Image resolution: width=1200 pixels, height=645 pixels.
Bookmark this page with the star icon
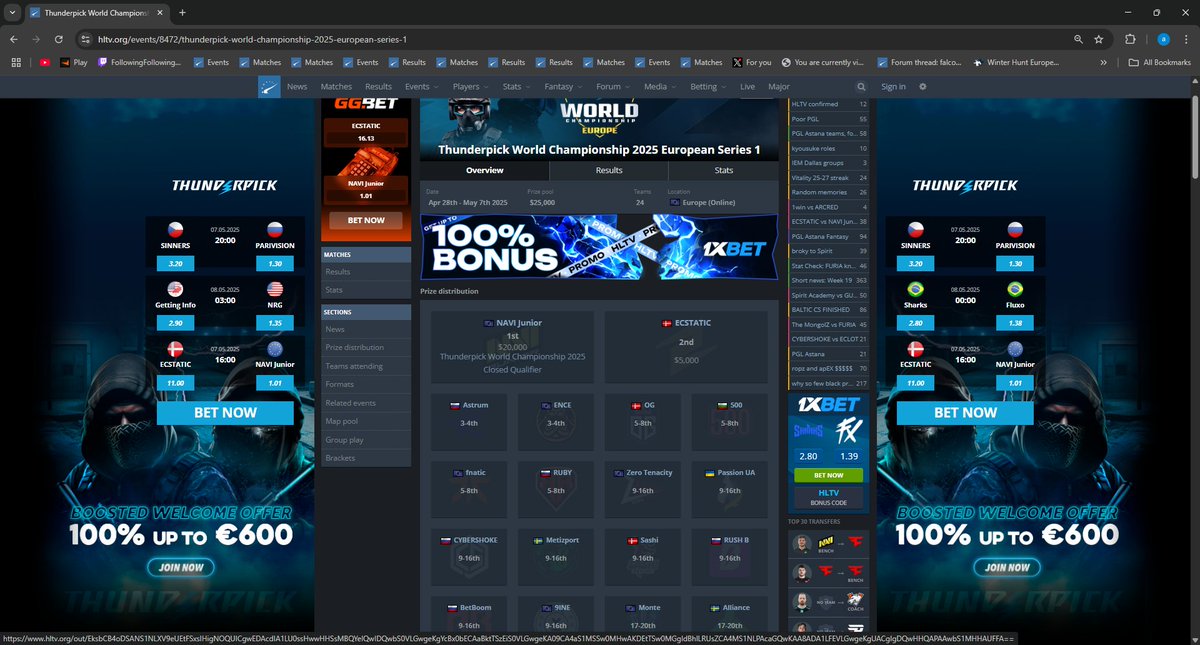tap(1099, 38)
